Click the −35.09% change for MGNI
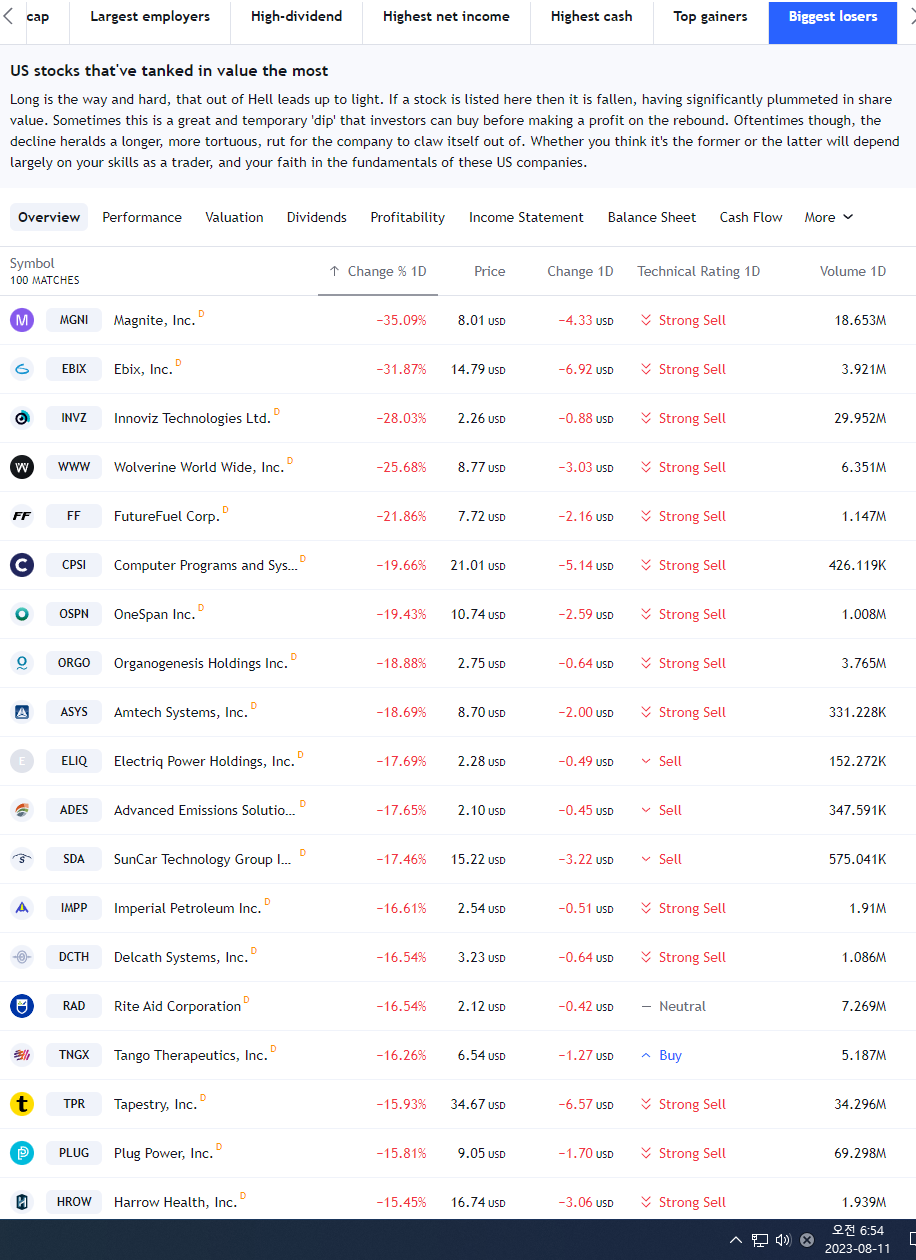Image resolution: width=916 pixels, height=1260 pixels. (401, 320)
